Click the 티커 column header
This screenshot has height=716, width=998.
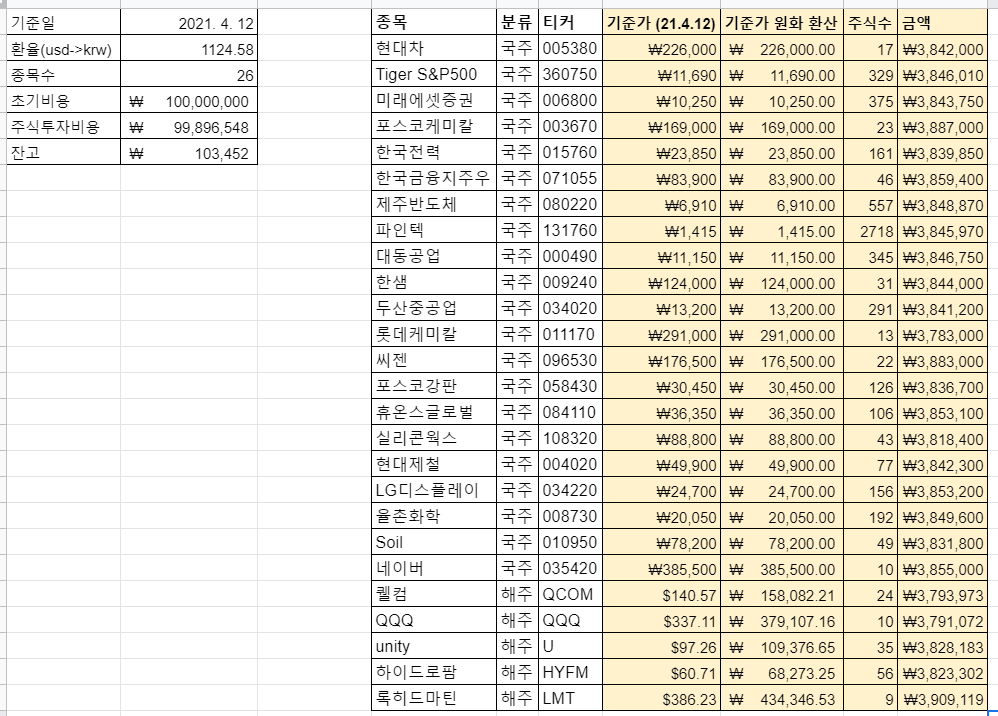tap(570, 23)
